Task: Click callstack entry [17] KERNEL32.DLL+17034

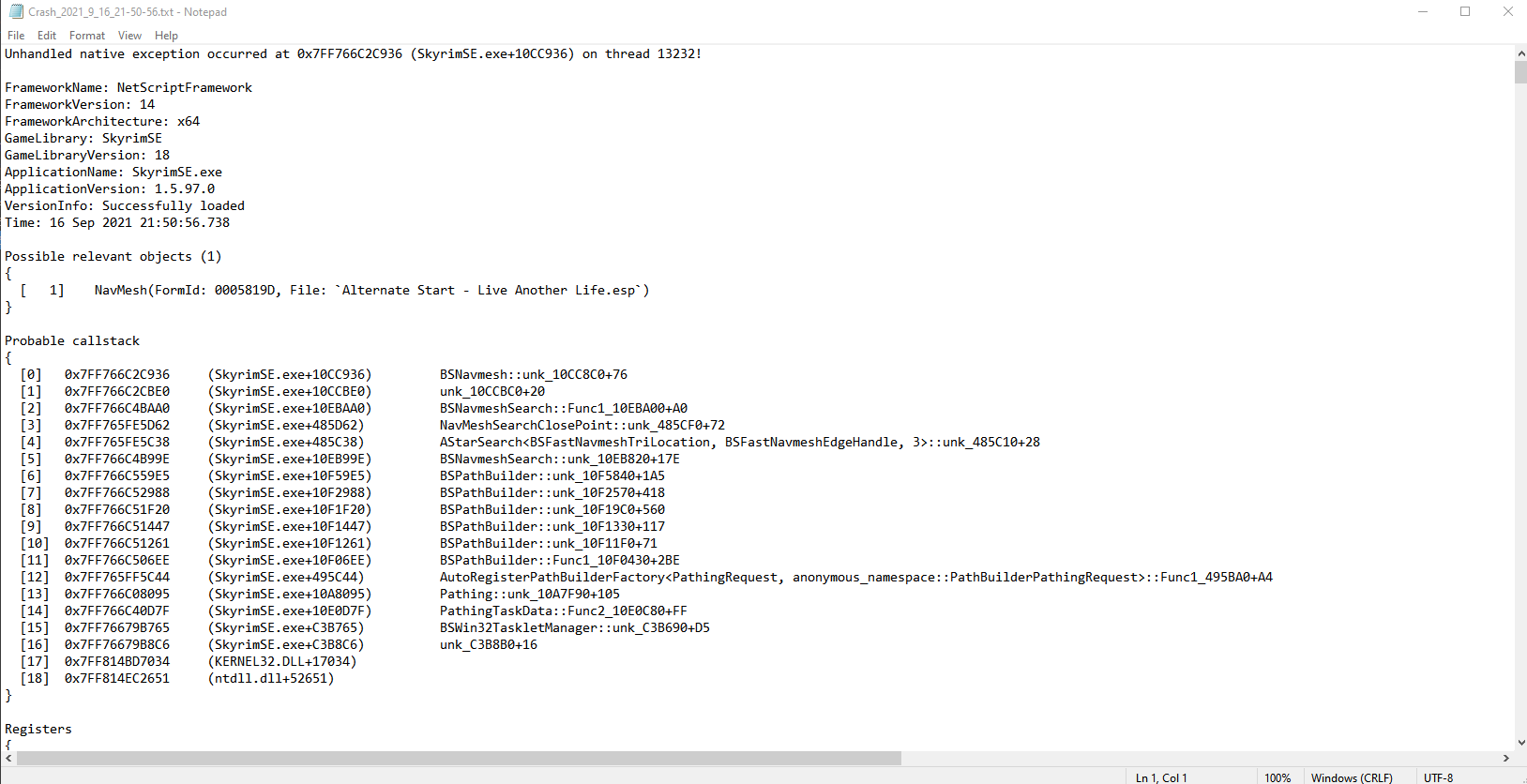Action: (189, 661)
